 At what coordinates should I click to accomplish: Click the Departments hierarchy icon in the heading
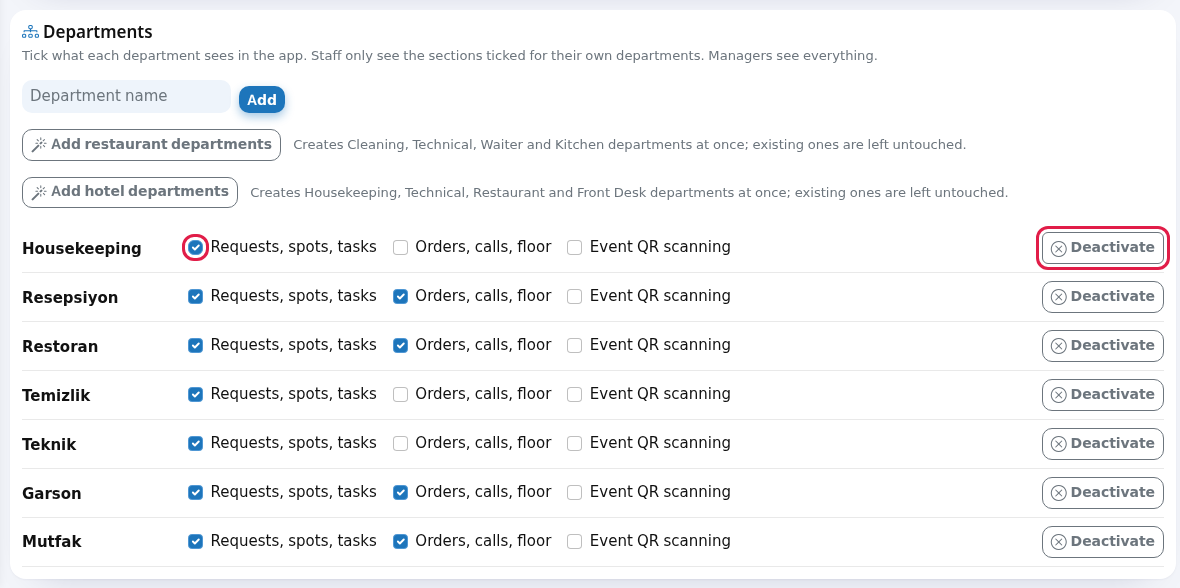[x=30, y=32]
